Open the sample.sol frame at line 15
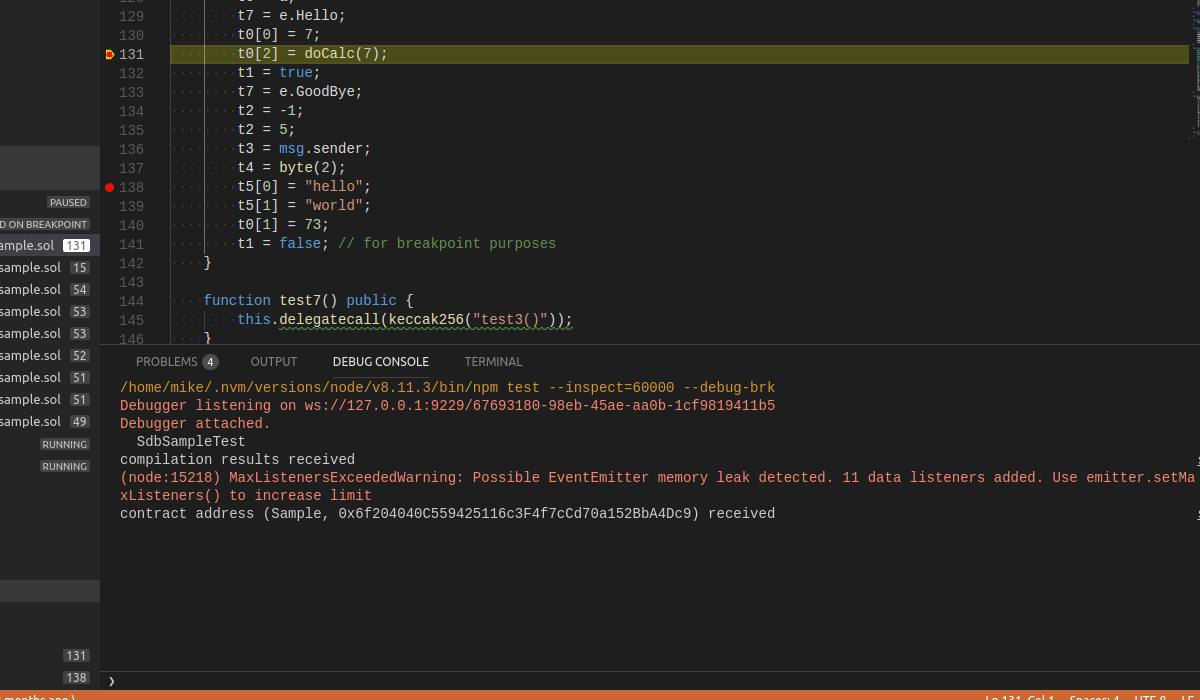The width and height of the screenshot is (1200, 700). [50, 267]
